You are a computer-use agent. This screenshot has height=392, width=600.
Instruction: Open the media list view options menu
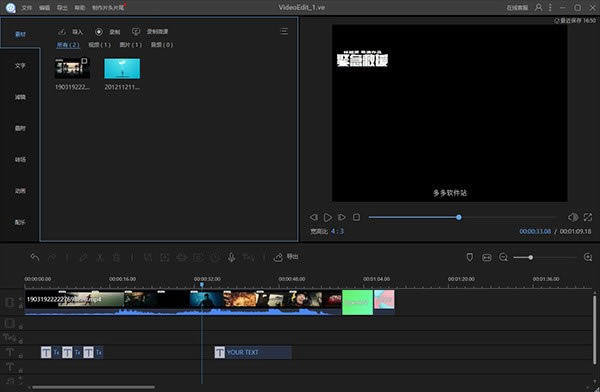pyautogui.click(x=284, y=31)
